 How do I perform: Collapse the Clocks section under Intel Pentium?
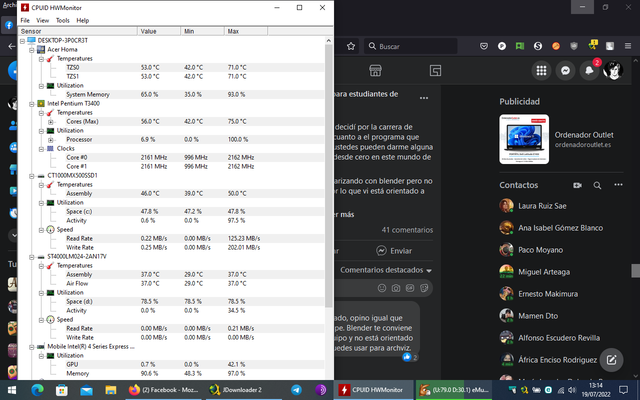point(41,149)
